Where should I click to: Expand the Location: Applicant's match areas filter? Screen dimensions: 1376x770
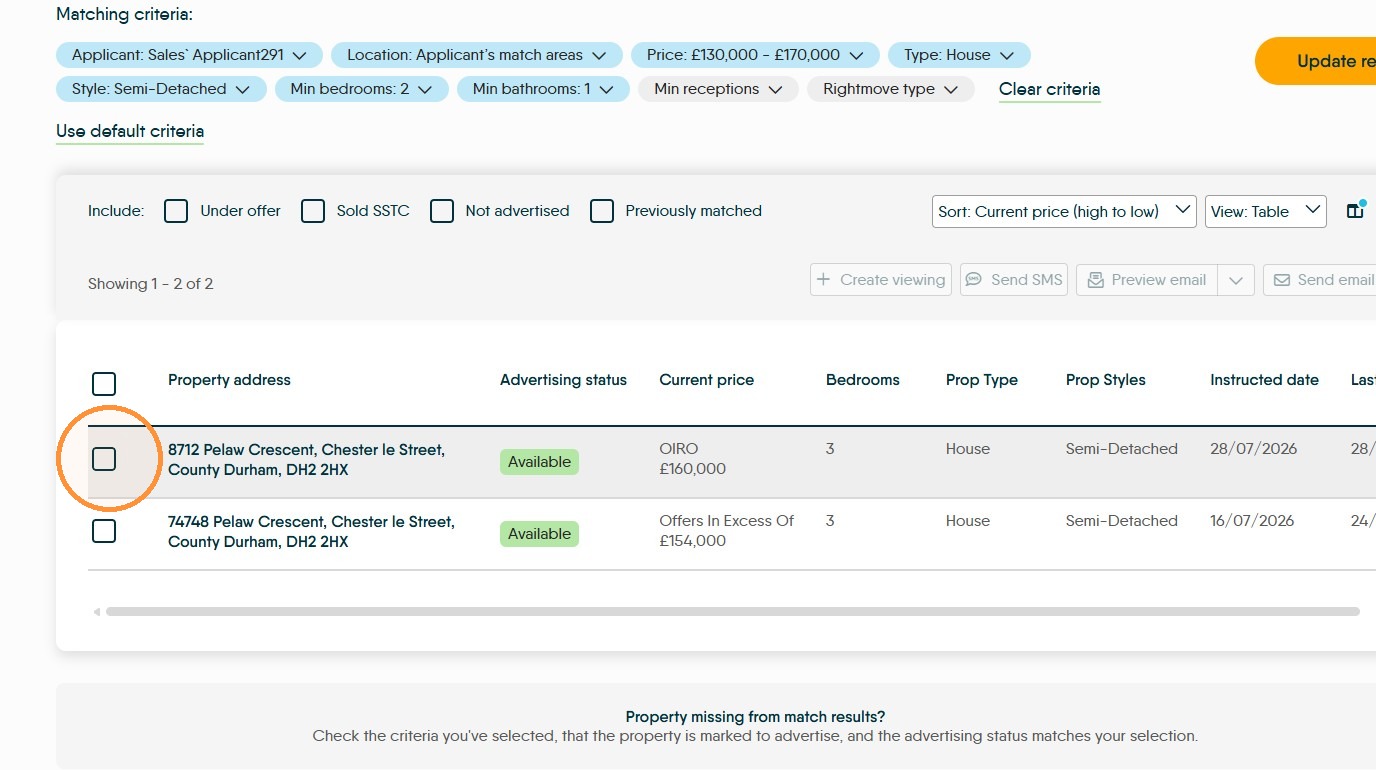pos(477,55)
